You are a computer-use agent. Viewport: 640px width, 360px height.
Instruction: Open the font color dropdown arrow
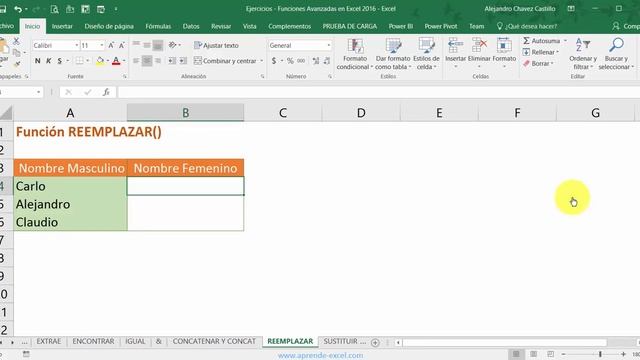point(124,61)
